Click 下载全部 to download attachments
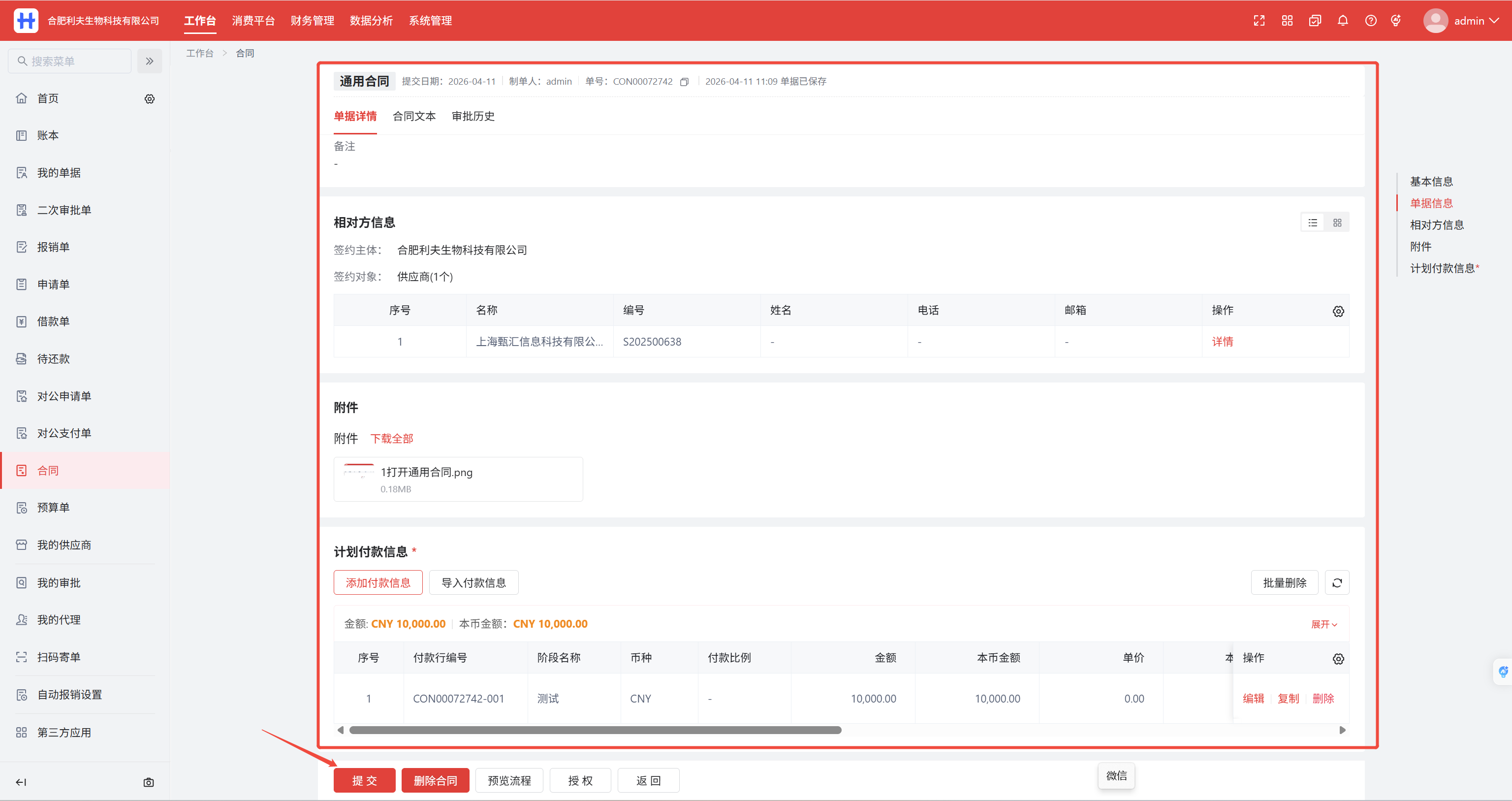This screenshot has width=1512, height=801. pos(391,438)
